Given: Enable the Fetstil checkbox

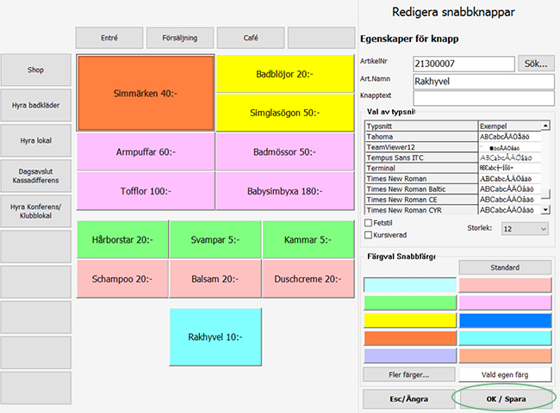Looking at the screenshot, I should pos(368,223).
